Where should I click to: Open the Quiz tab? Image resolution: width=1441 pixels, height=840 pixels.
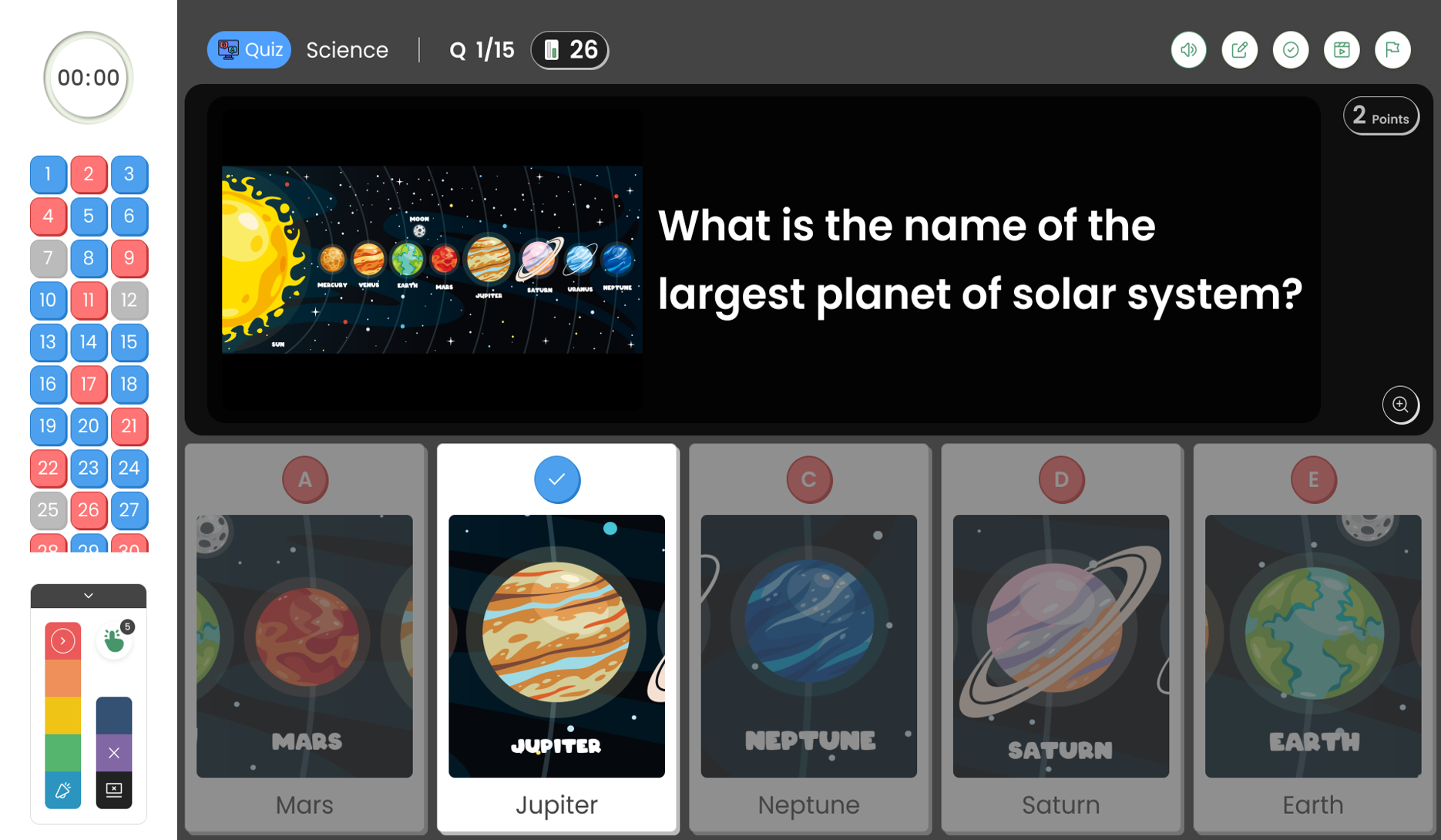click(249, 50)
